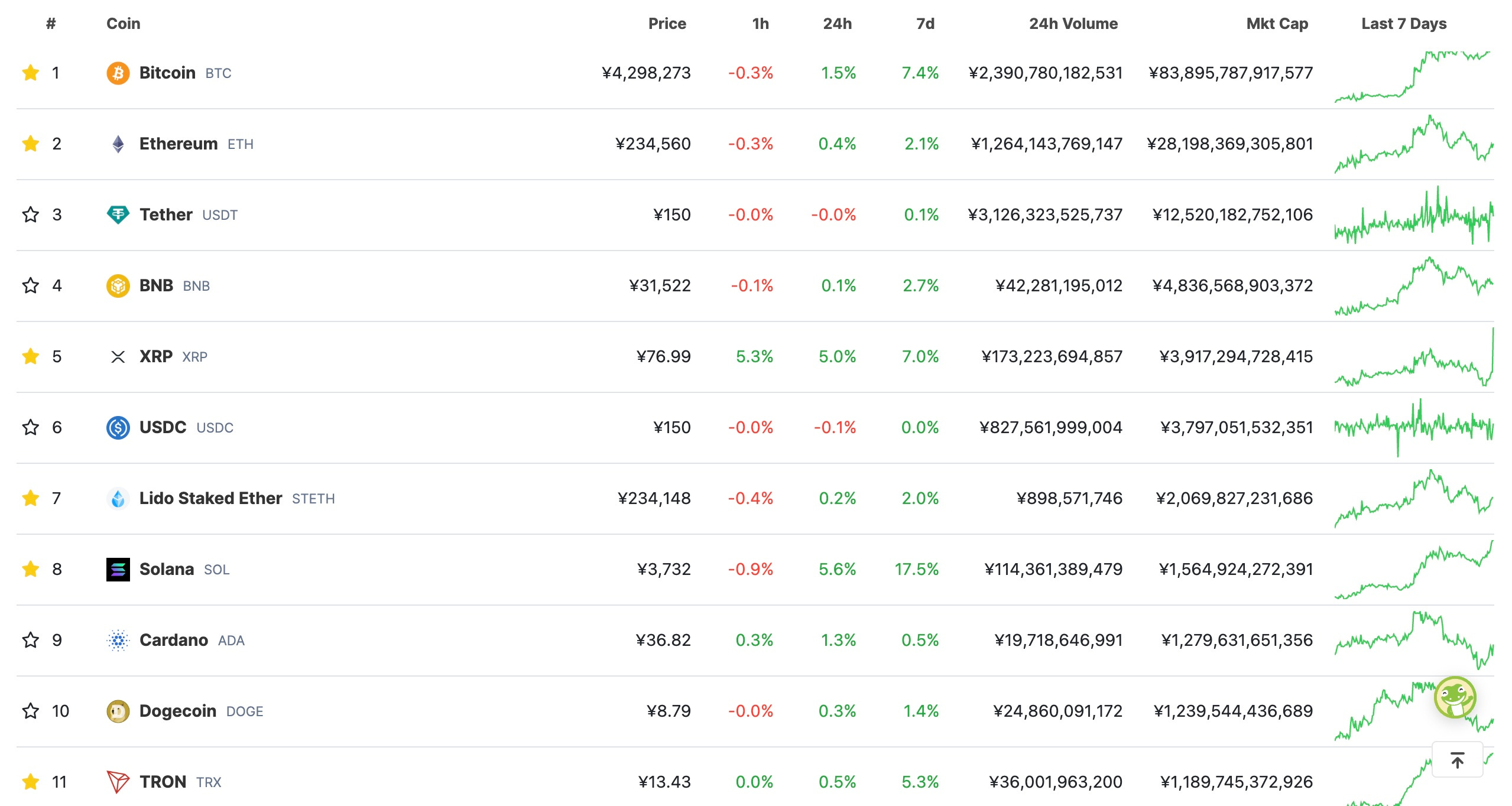Jump to top with arrow button
1512x806 pixels.
pos(1458,760)
